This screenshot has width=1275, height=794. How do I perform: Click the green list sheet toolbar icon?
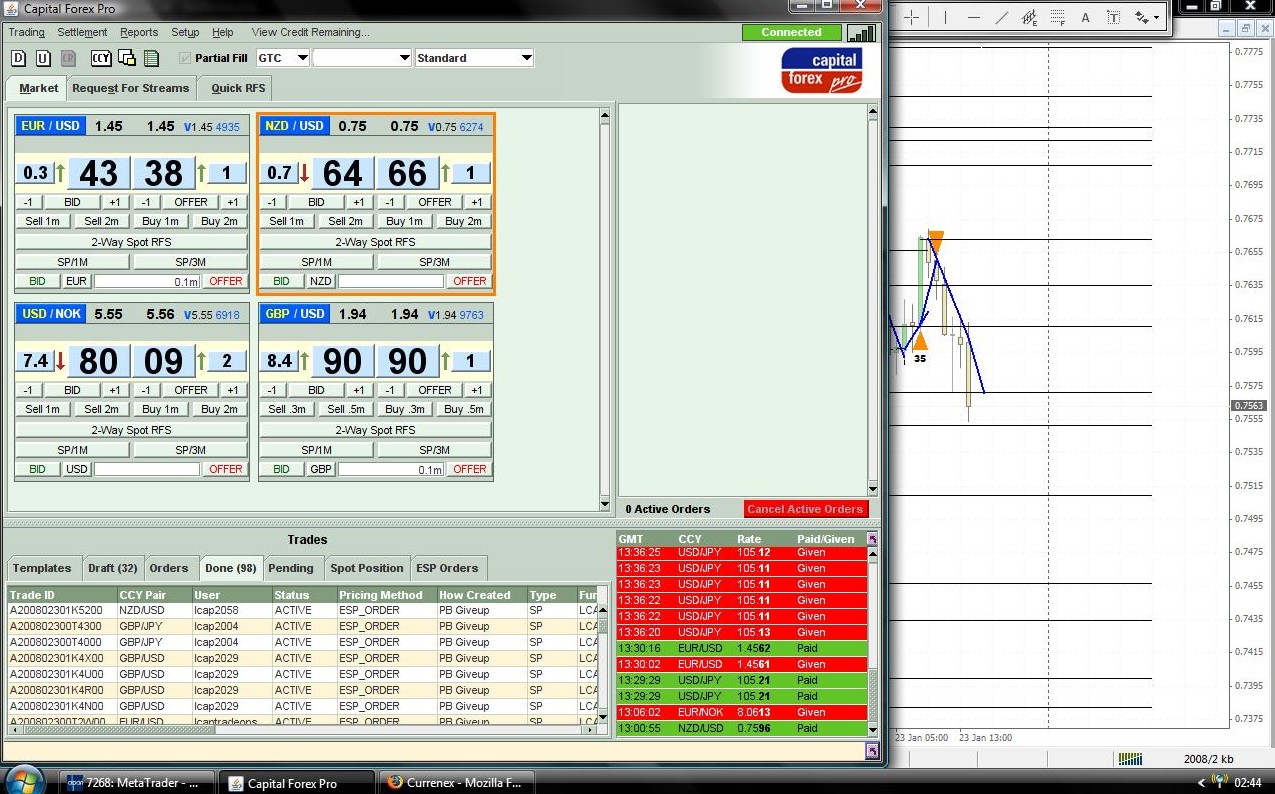(152, 58)
